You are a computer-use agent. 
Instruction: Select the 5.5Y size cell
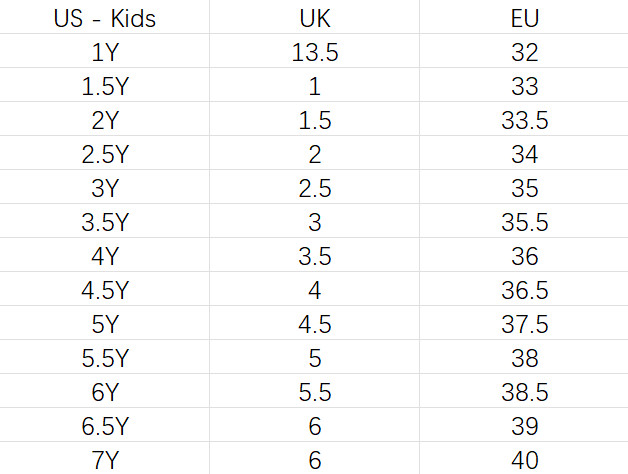coord(105,358)
